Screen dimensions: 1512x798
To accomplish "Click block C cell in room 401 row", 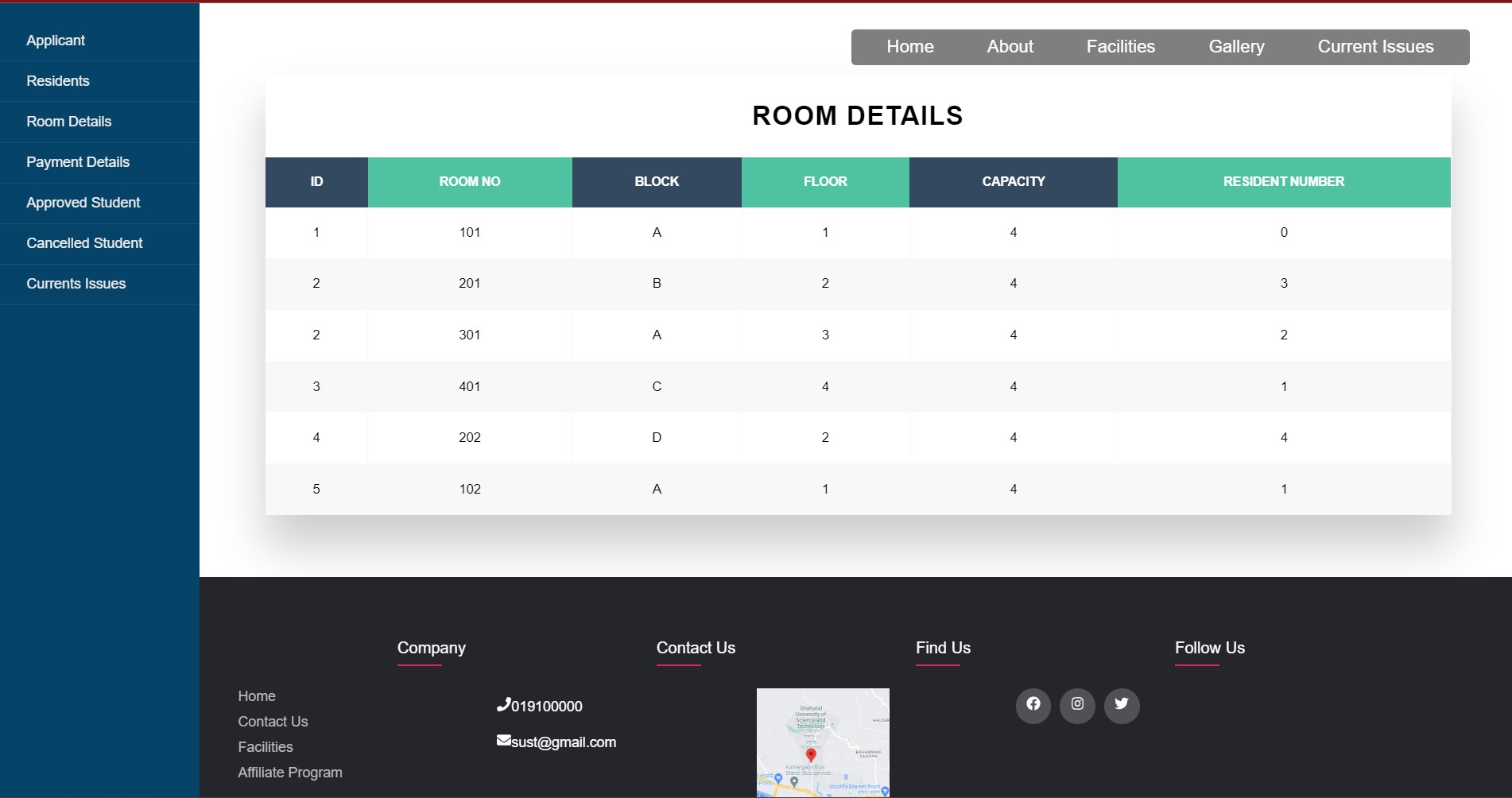I will pyautogui.click(x=657, y=386).
